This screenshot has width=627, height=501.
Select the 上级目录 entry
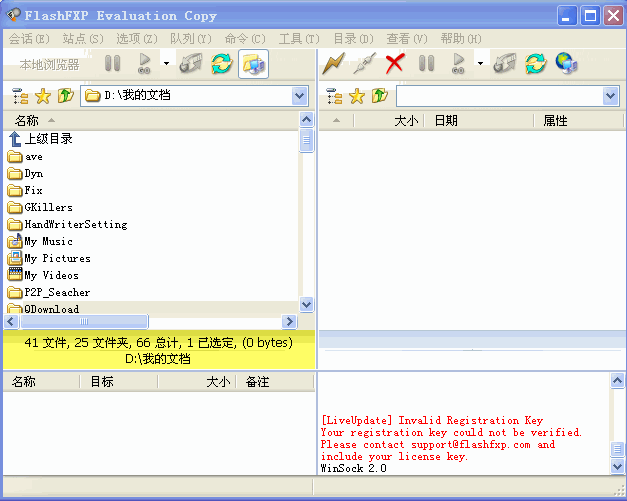(40, 139)
